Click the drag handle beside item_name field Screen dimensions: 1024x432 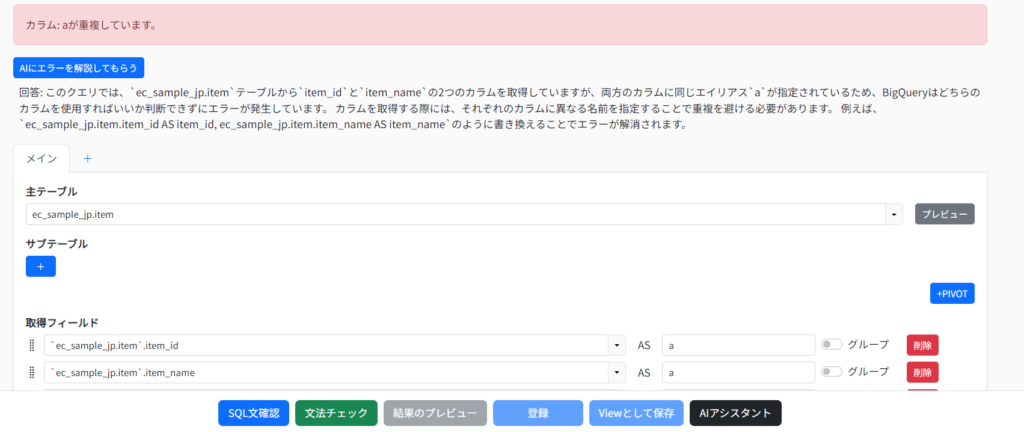coord(32,373)
